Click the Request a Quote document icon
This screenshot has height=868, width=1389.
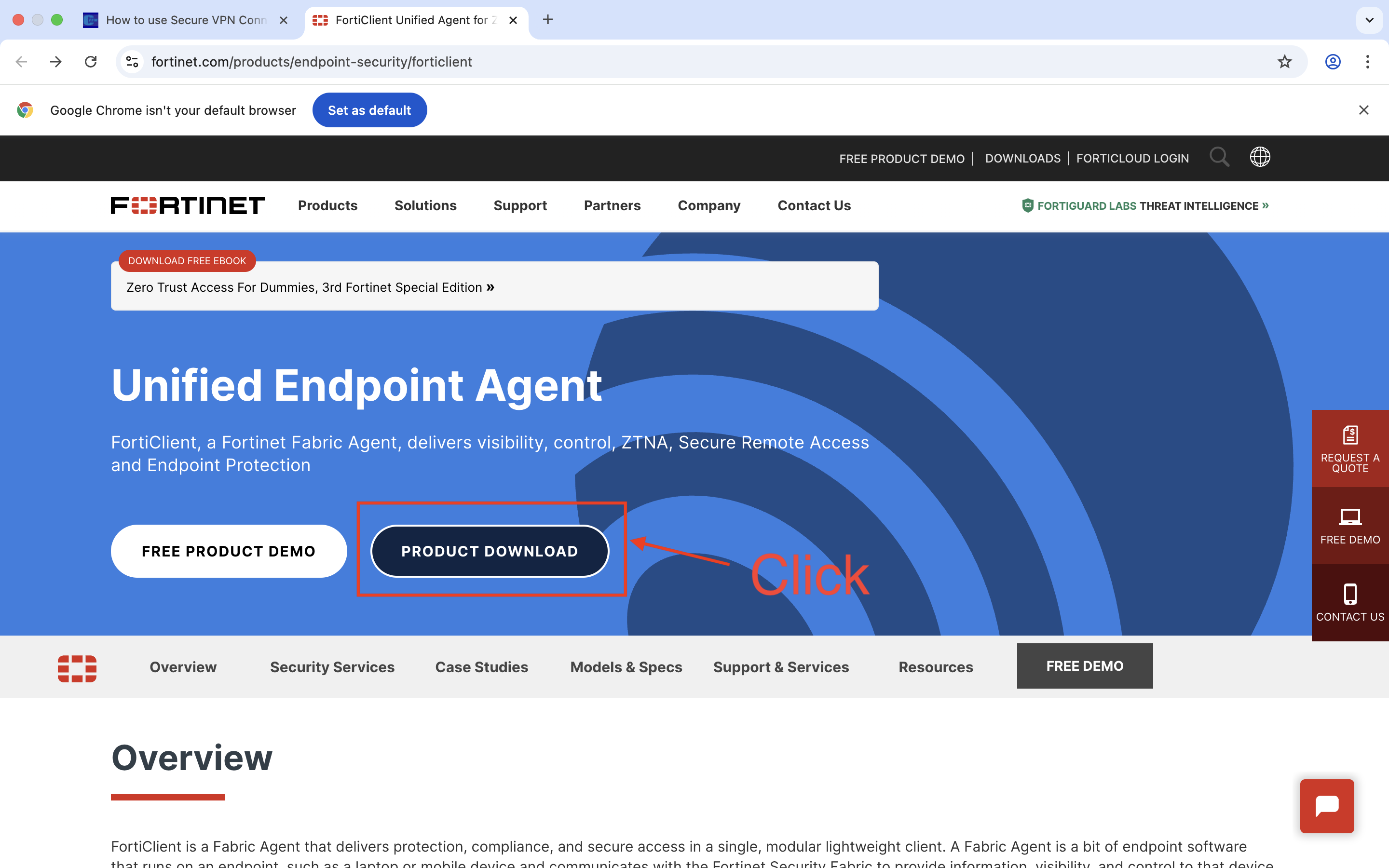click(x=1350, y=434)
